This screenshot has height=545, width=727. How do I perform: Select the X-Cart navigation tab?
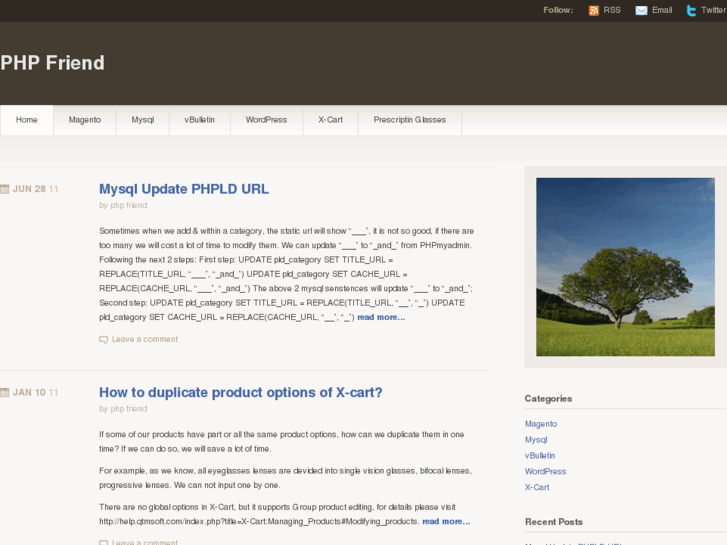331,120
